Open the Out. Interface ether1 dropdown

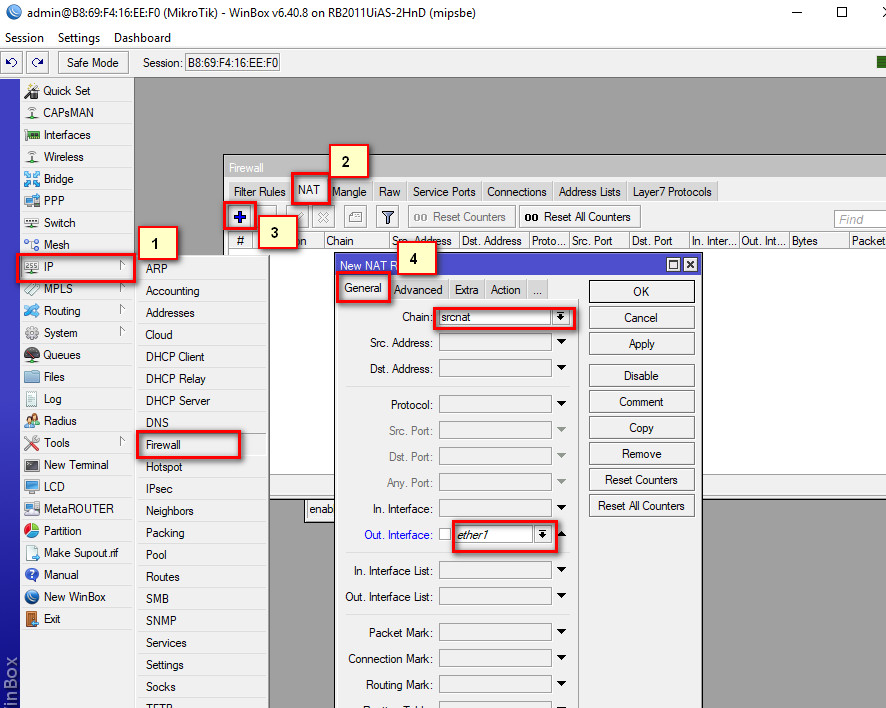click(x=542, y=535)
